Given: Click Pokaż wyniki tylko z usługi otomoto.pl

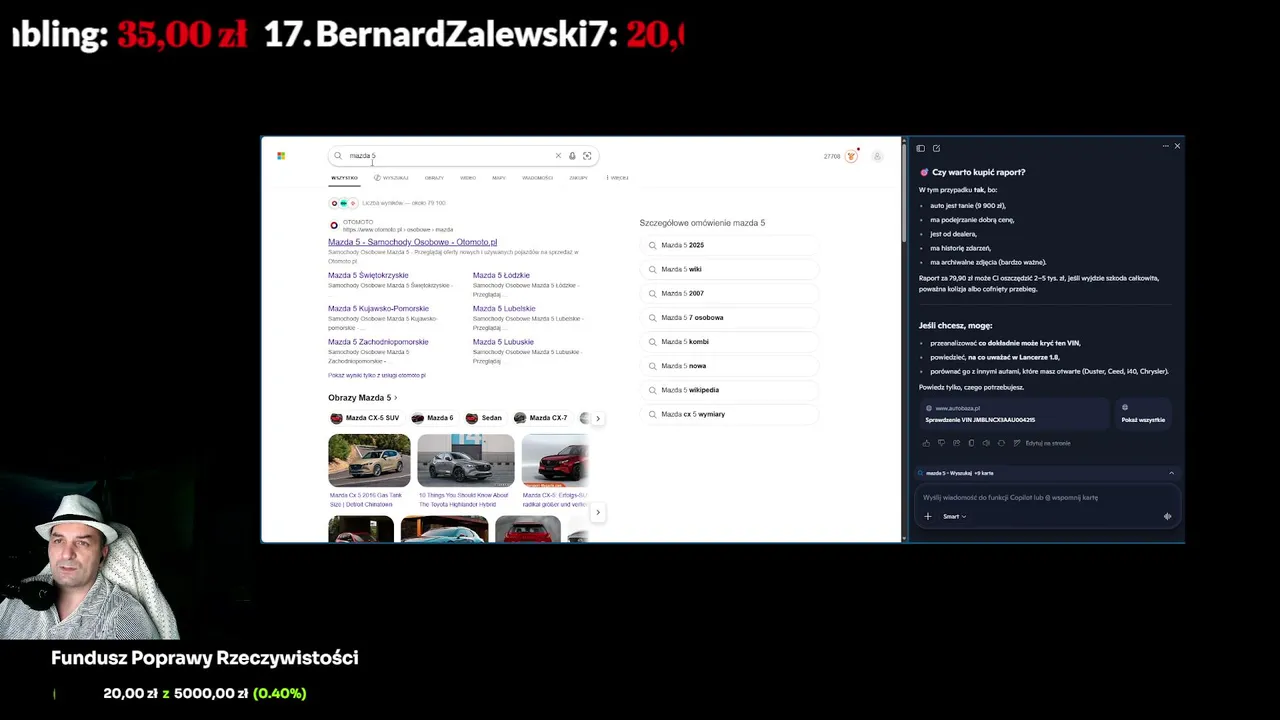Looking at the screenshot, I should pos(377,375).
